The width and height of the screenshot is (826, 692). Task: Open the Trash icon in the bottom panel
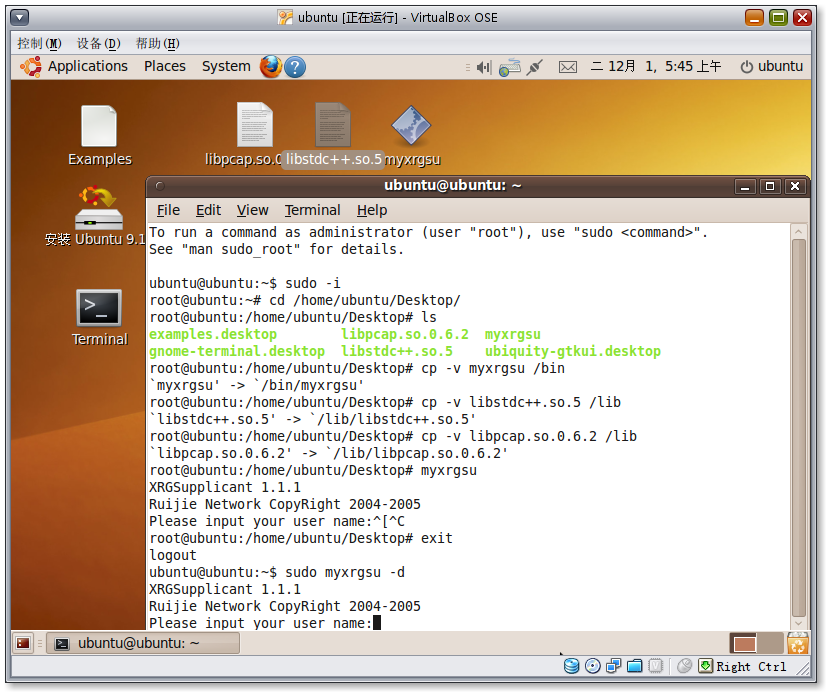pyautogui.click(x=798, y=643)
